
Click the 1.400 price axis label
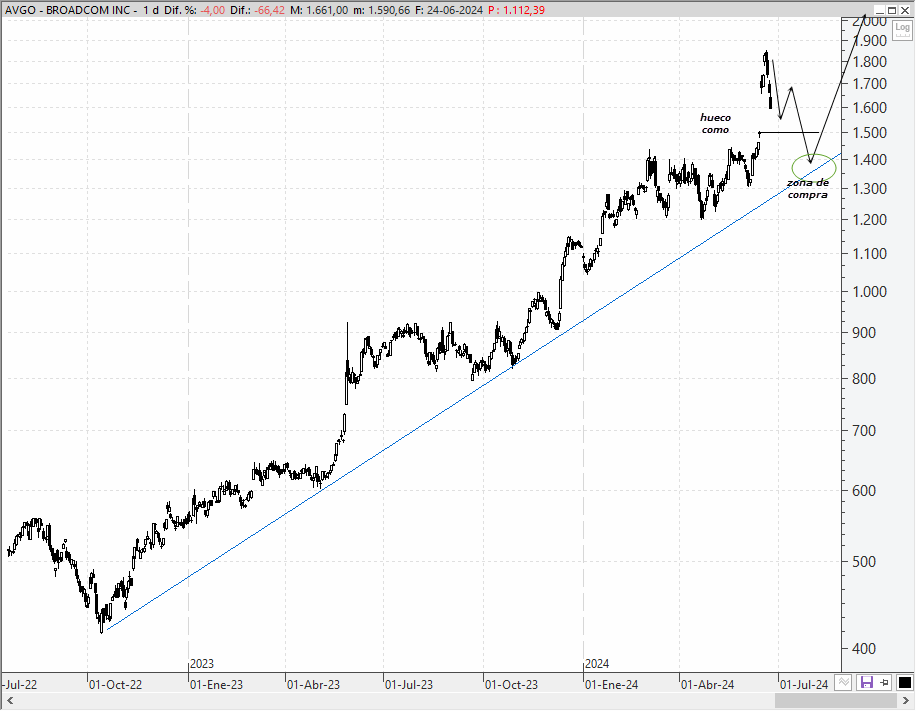tap(870, 159)
